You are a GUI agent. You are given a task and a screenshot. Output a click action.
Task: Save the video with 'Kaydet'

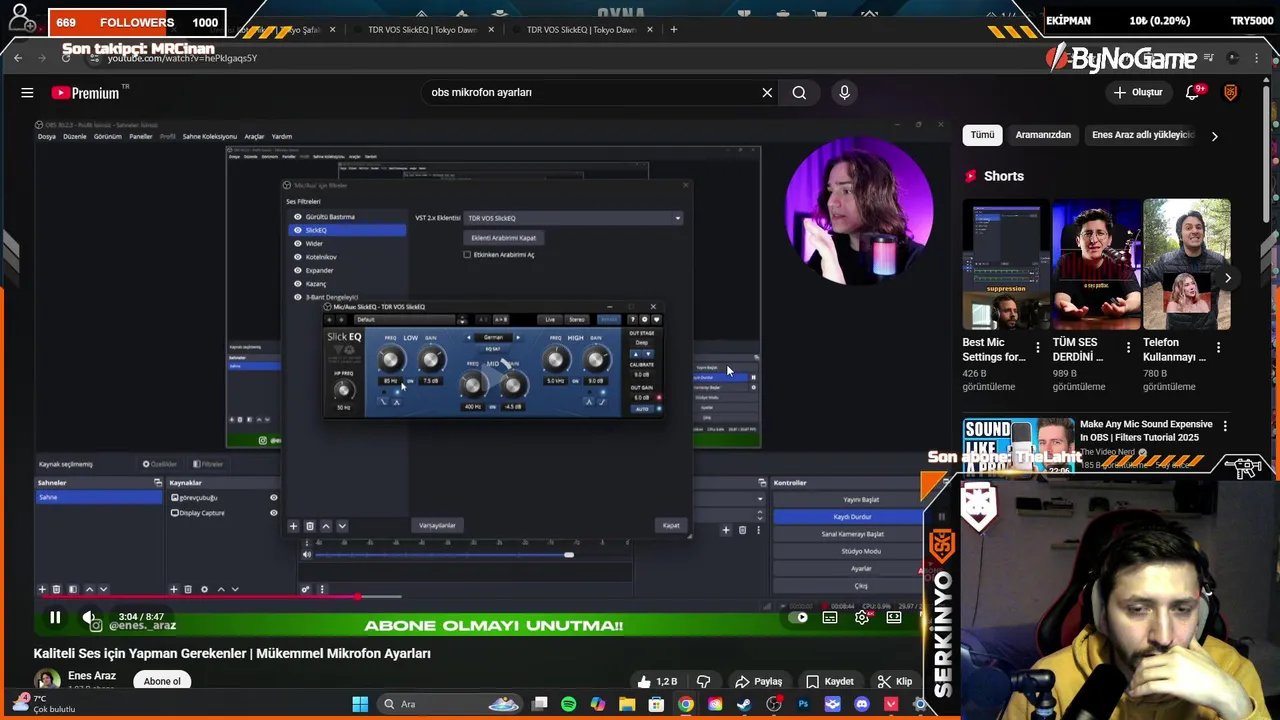(830, 681)
